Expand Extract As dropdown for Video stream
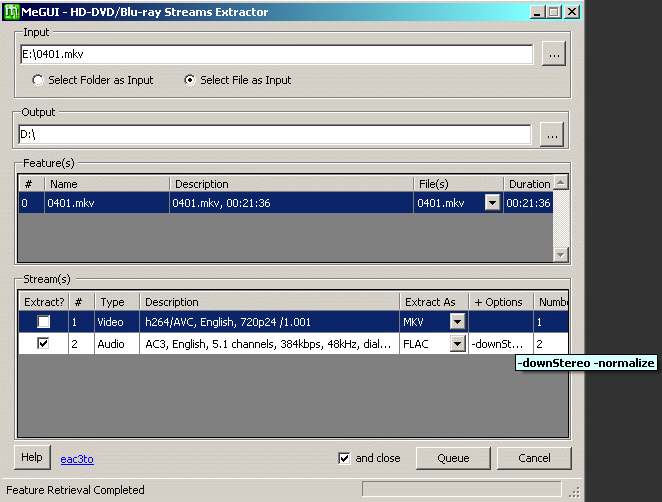Screen dimensions: 662x502 (x=457, y=322)
